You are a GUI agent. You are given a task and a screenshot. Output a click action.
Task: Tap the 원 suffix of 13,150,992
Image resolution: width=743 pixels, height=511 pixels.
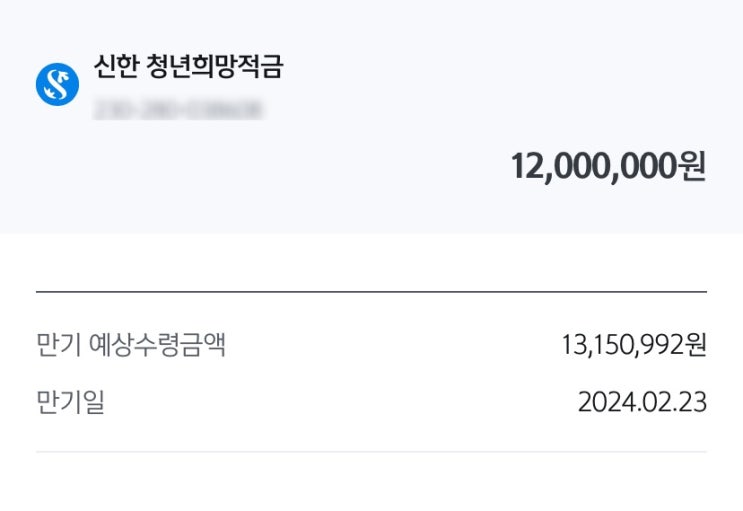click(696, 345)
